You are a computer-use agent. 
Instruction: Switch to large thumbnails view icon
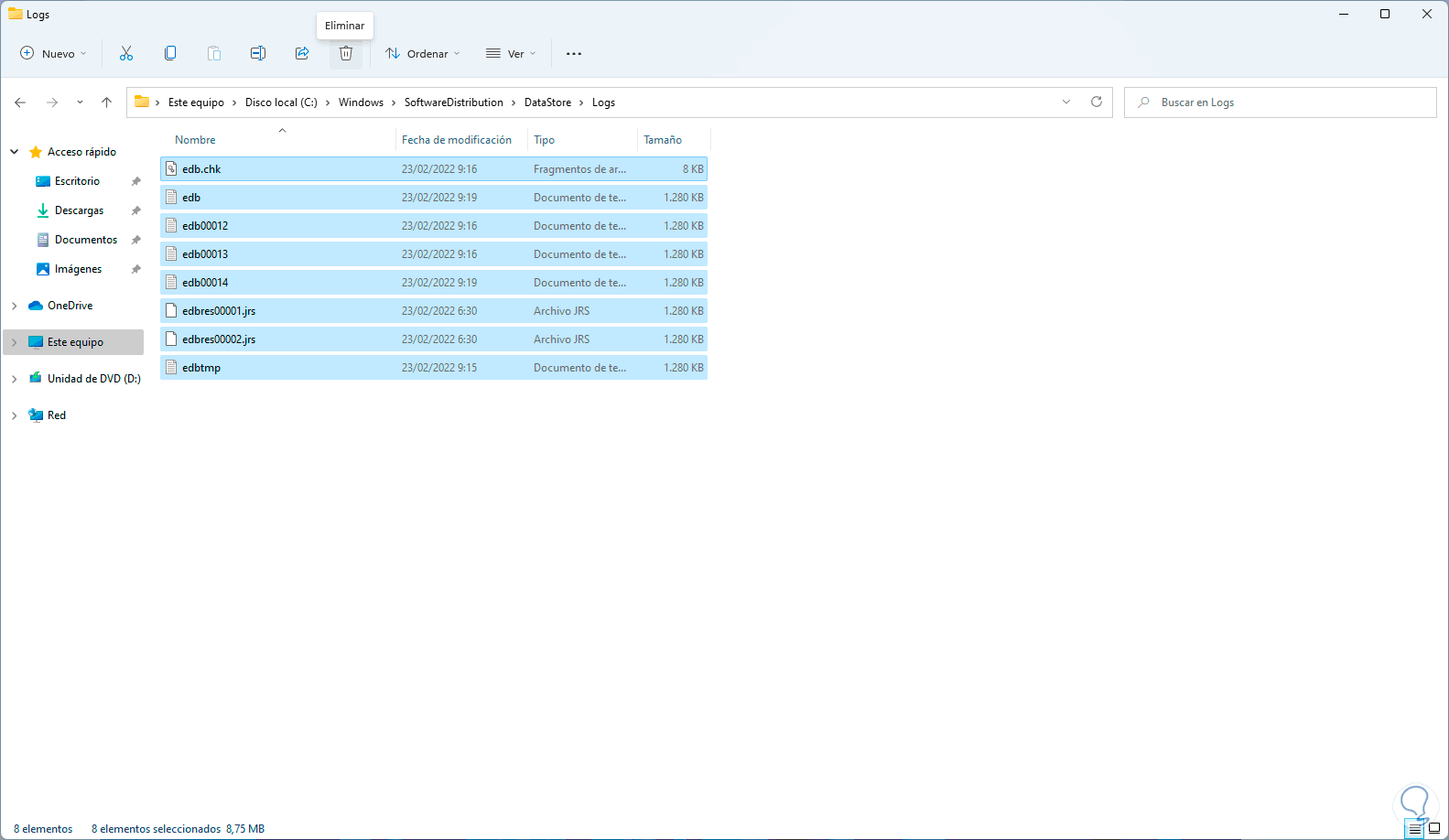[x=1434, y=829]
